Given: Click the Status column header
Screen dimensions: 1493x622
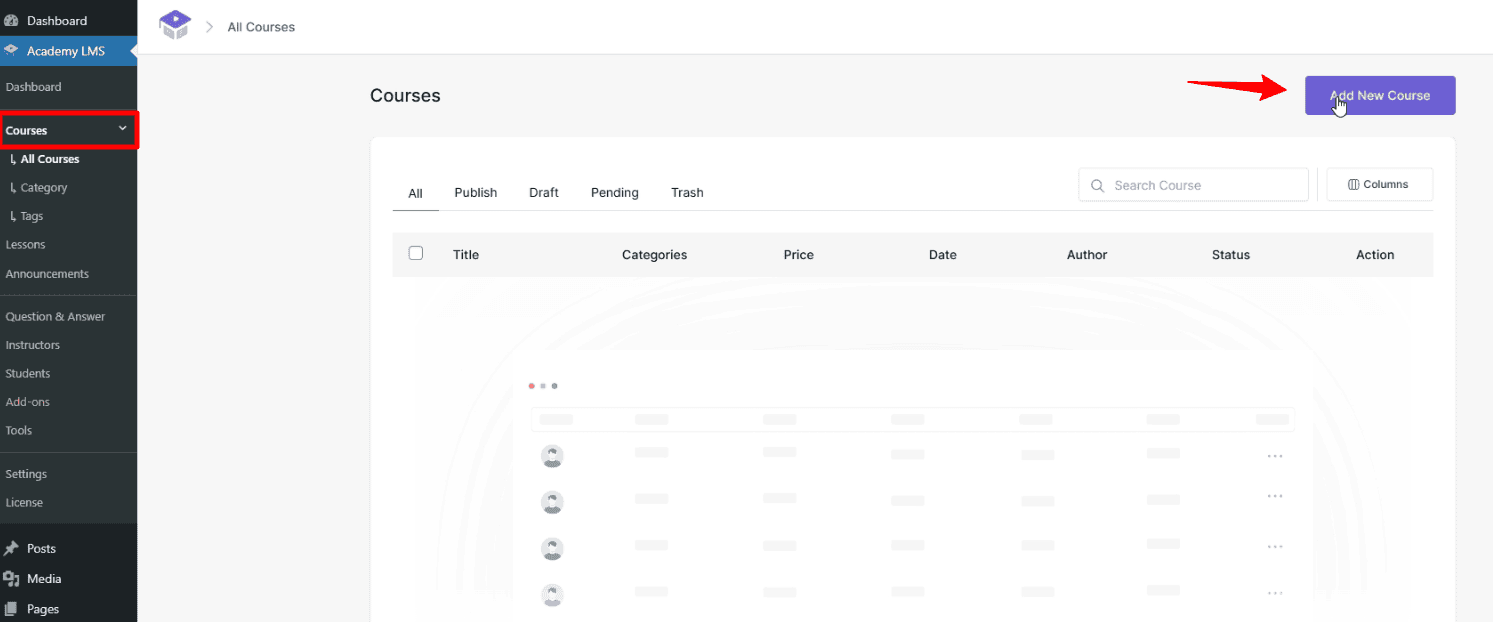Looking at the screenshot, I should tap(1230, 254).
